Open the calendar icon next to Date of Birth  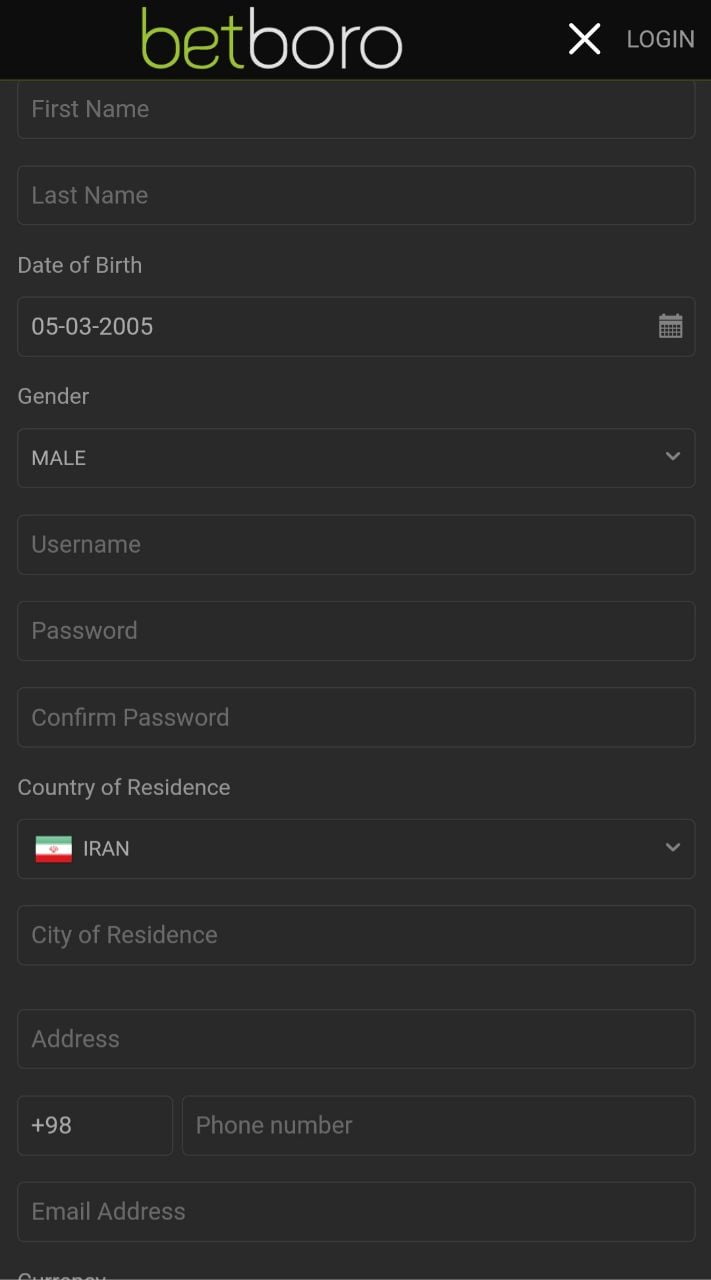click(671, 325)
